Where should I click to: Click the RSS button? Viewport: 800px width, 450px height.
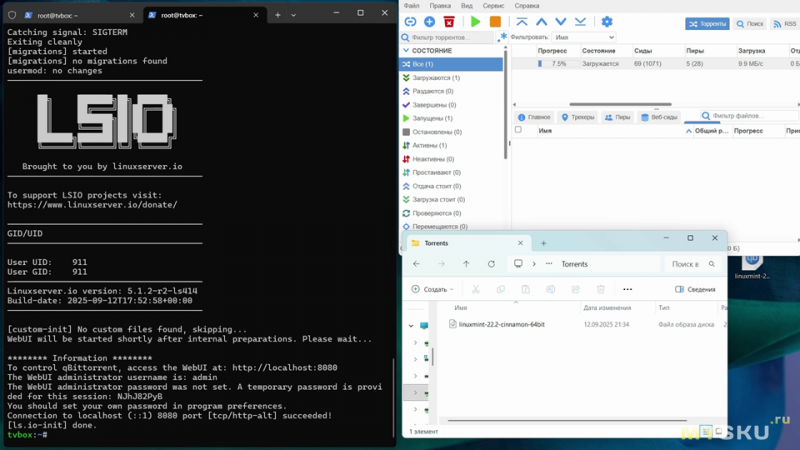pos(785,24)
